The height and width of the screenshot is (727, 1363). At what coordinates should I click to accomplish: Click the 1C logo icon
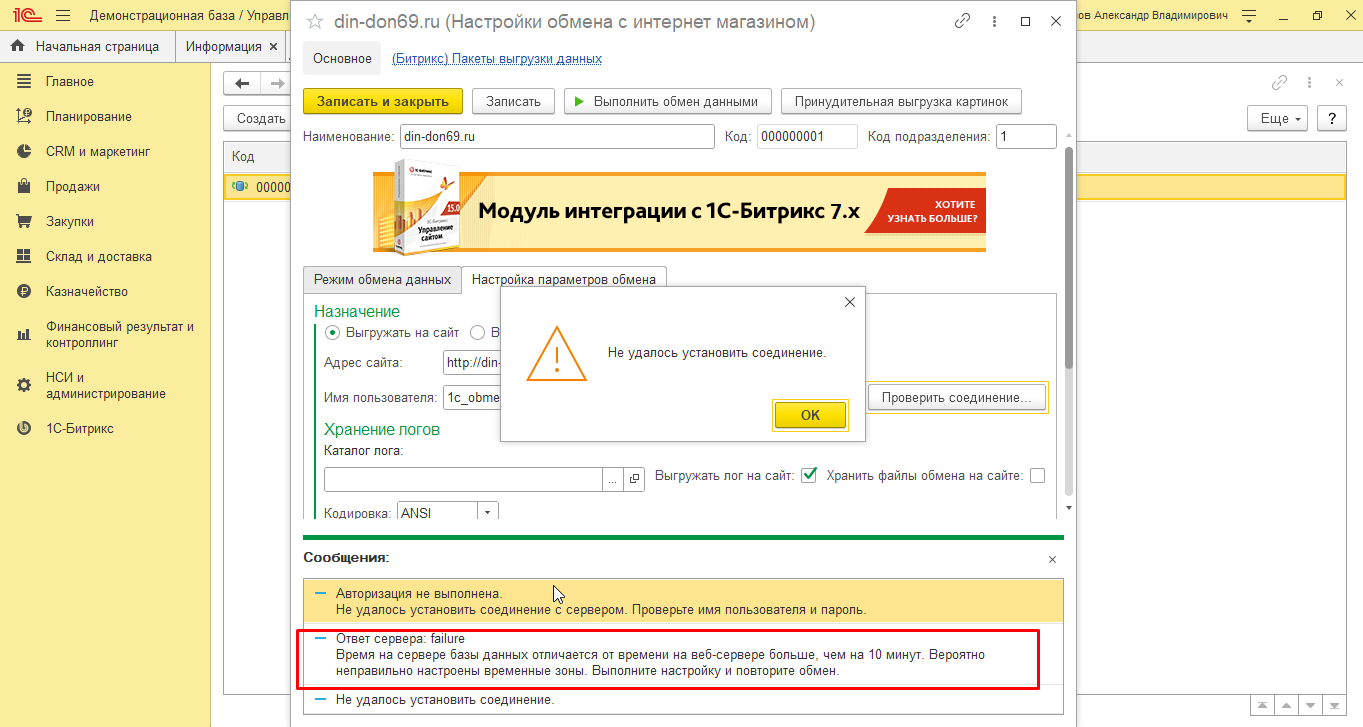point(26,16)
